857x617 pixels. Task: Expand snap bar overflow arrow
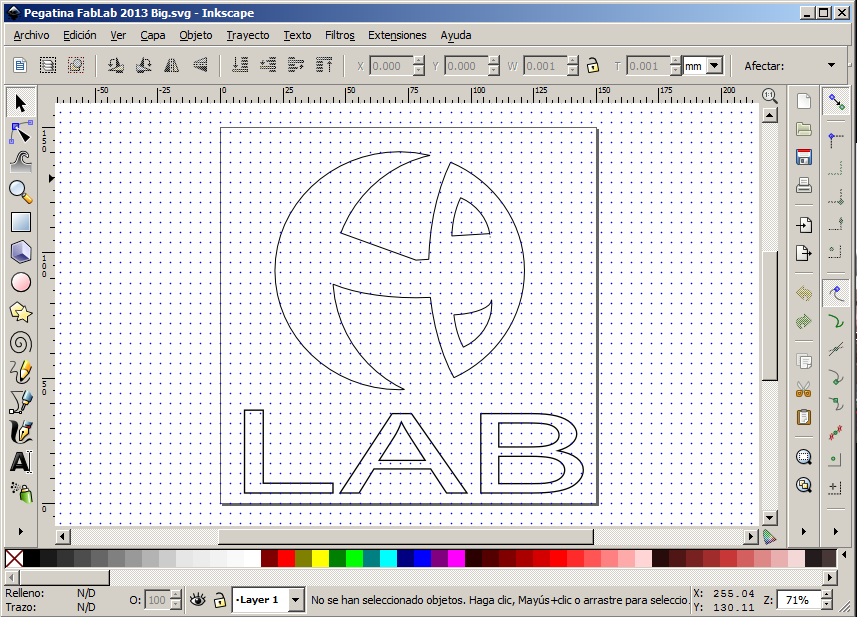point(836,531)
